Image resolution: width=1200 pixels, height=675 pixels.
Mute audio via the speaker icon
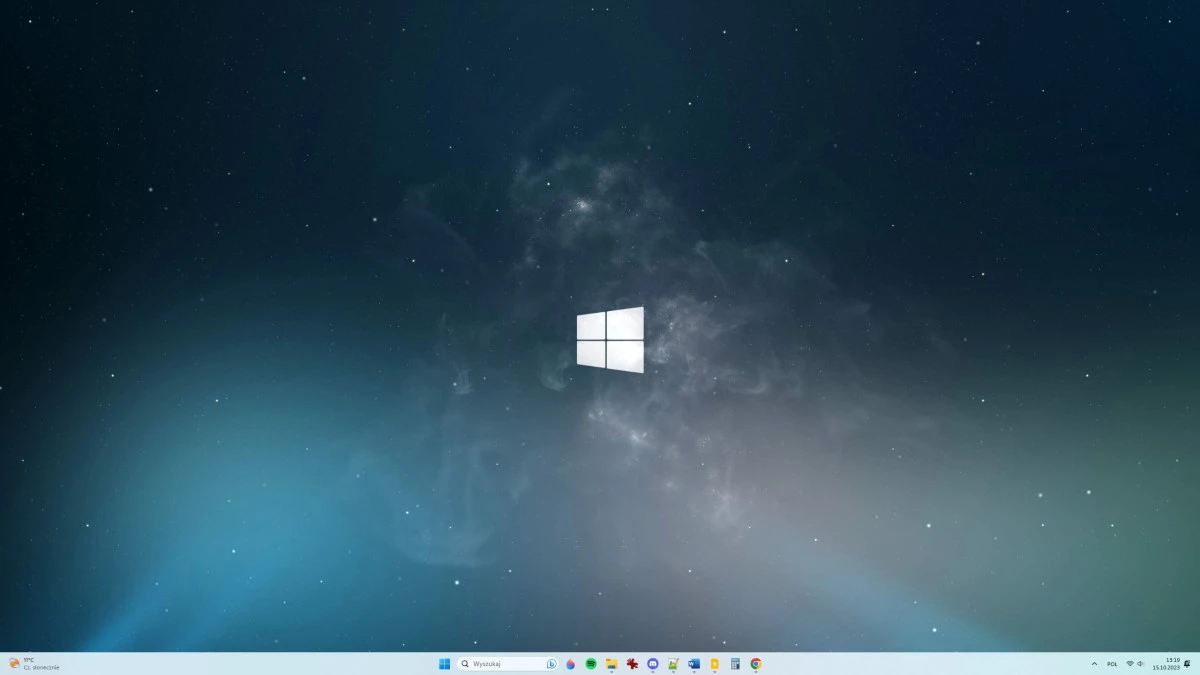click(x=1140, y=663)
